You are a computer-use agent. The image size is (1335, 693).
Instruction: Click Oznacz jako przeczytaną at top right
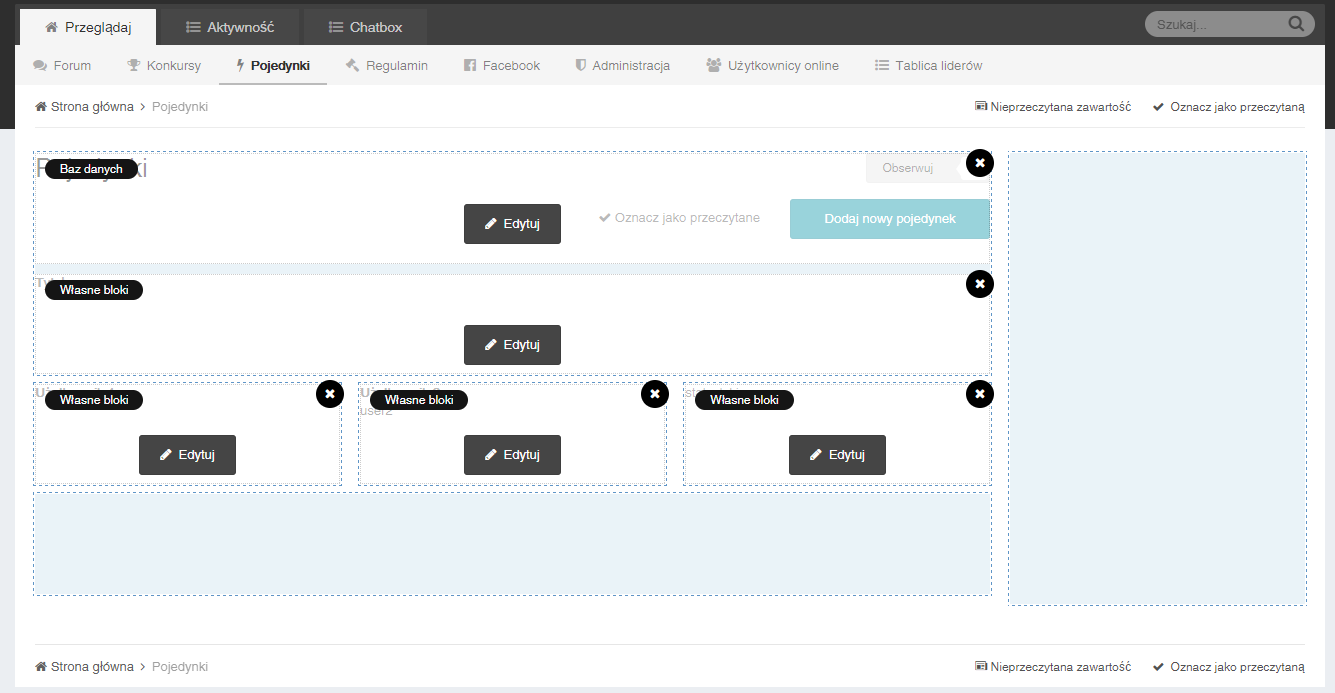click(x=1228, y=107)
